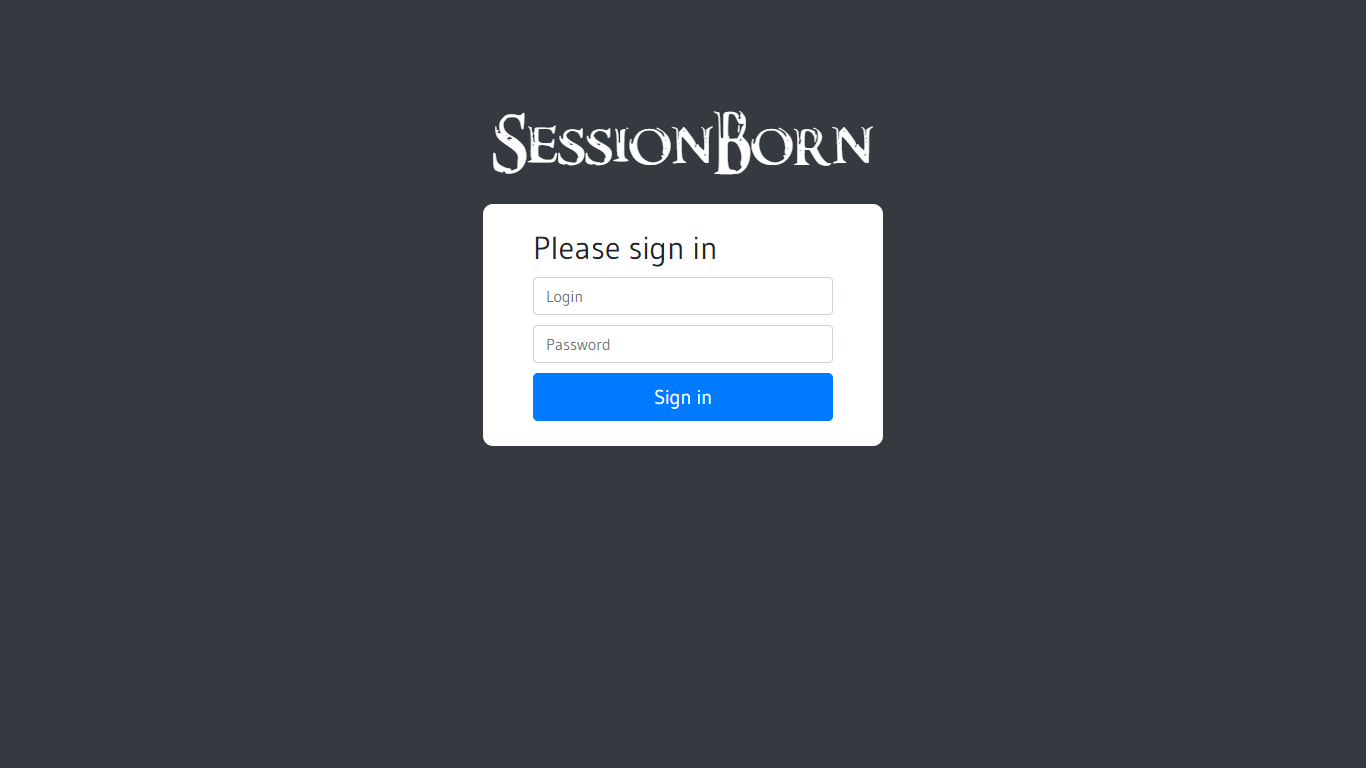Focus the Login input field

click(683, 296)
